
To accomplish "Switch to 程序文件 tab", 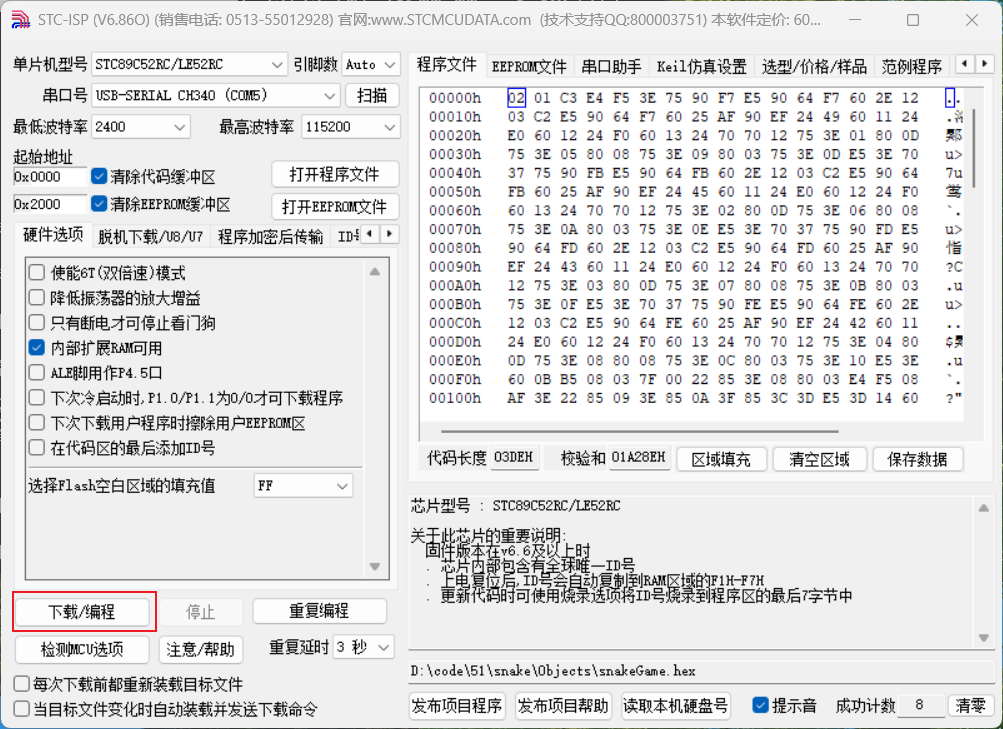I will 446,65.
